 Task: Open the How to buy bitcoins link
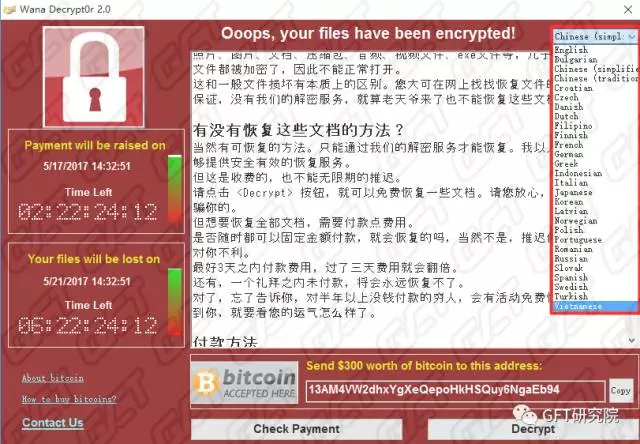click(x=69, y=399)
